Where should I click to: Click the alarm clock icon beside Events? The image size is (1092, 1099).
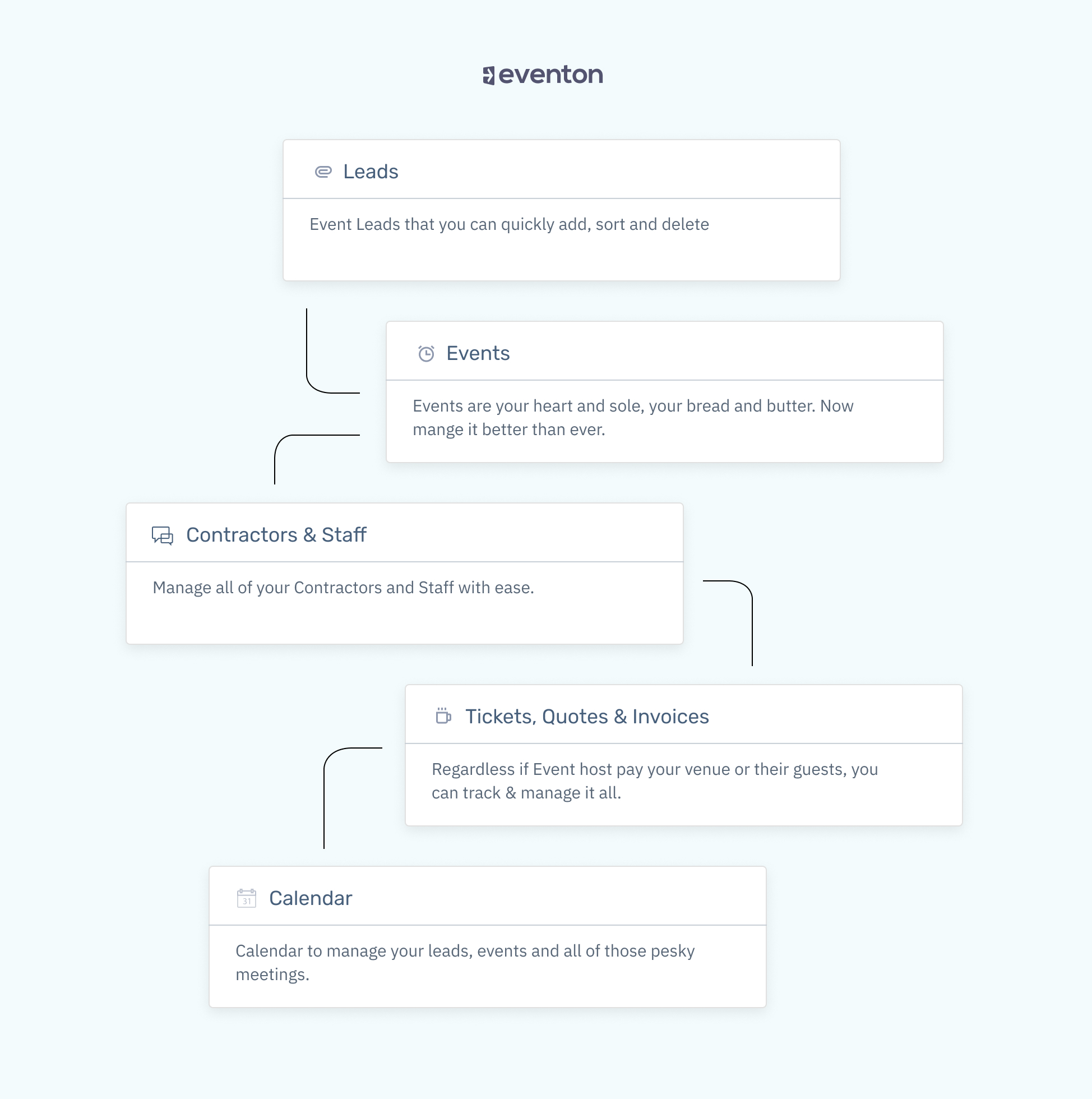pos(426,354)
